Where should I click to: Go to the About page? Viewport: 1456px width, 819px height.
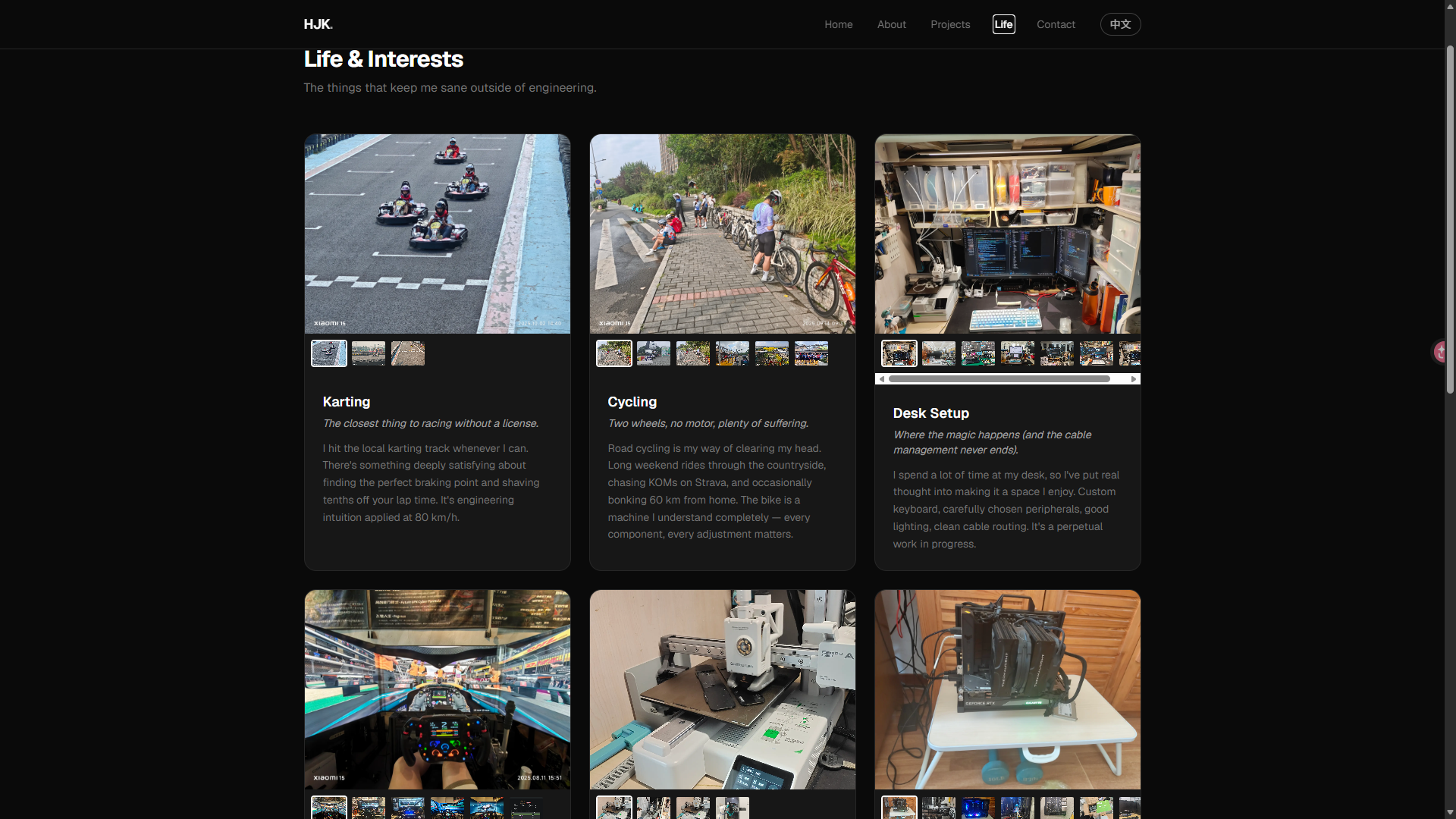[892, 24]
